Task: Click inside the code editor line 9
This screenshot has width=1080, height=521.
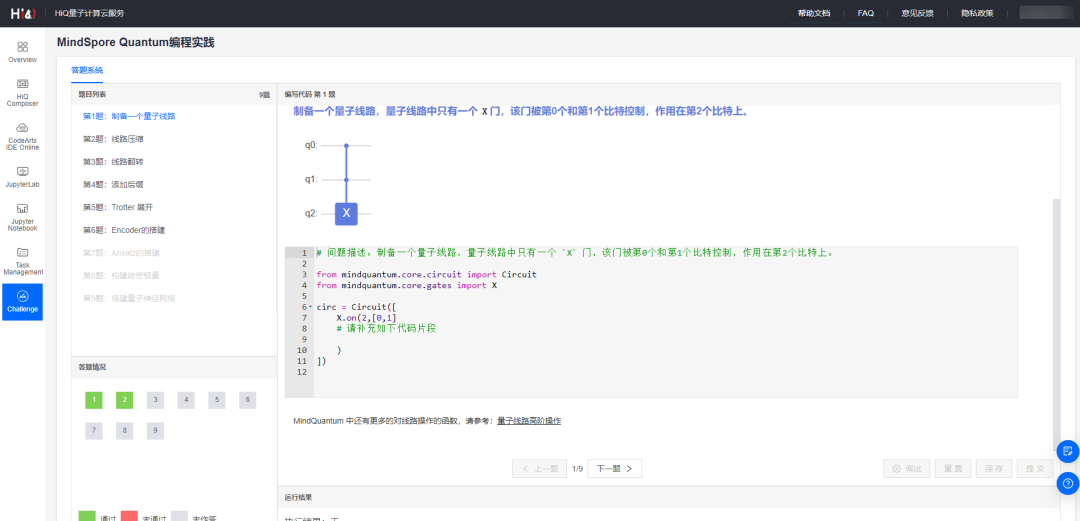Action: point(500,339)
